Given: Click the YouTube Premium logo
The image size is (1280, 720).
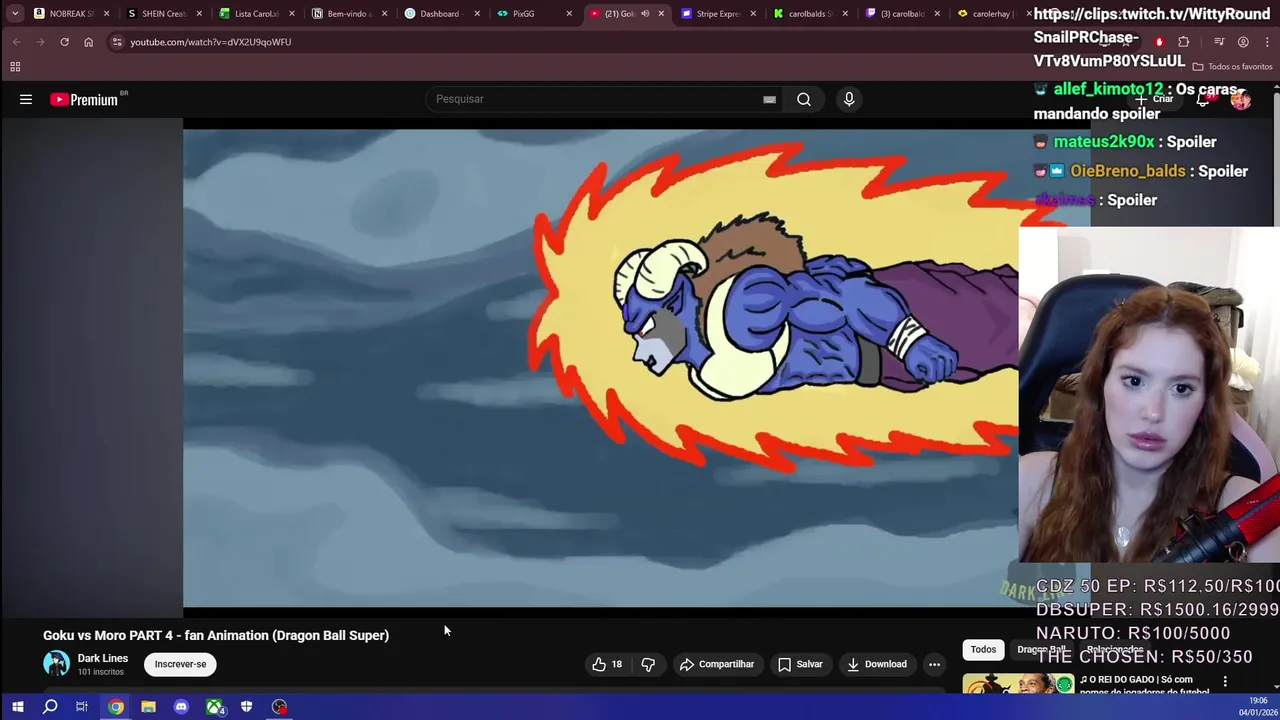Looking at the screenshot, I should point(84,99).
